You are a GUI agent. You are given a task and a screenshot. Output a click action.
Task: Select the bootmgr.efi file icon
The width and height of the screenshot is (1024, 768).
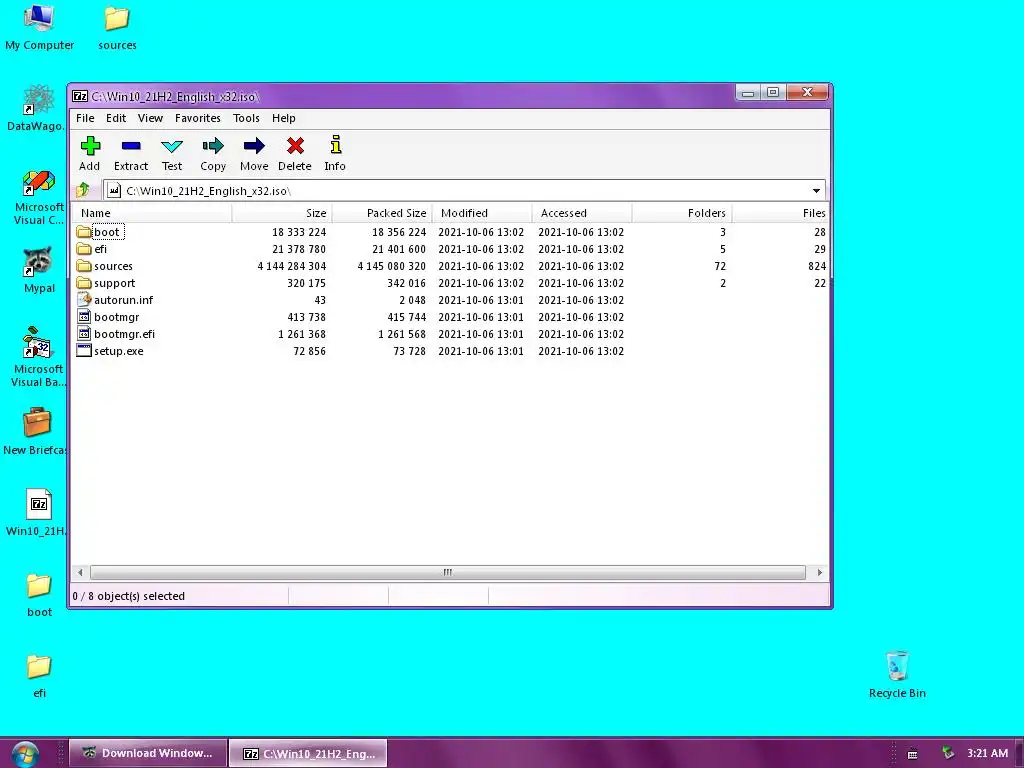click(84, 334)
